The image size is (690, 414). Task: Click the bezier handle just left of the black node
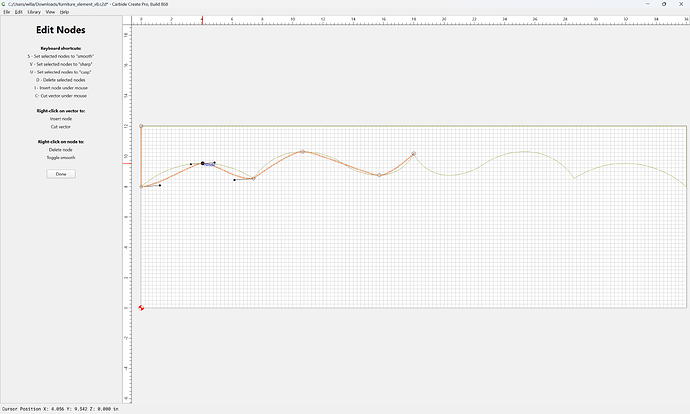191,164
